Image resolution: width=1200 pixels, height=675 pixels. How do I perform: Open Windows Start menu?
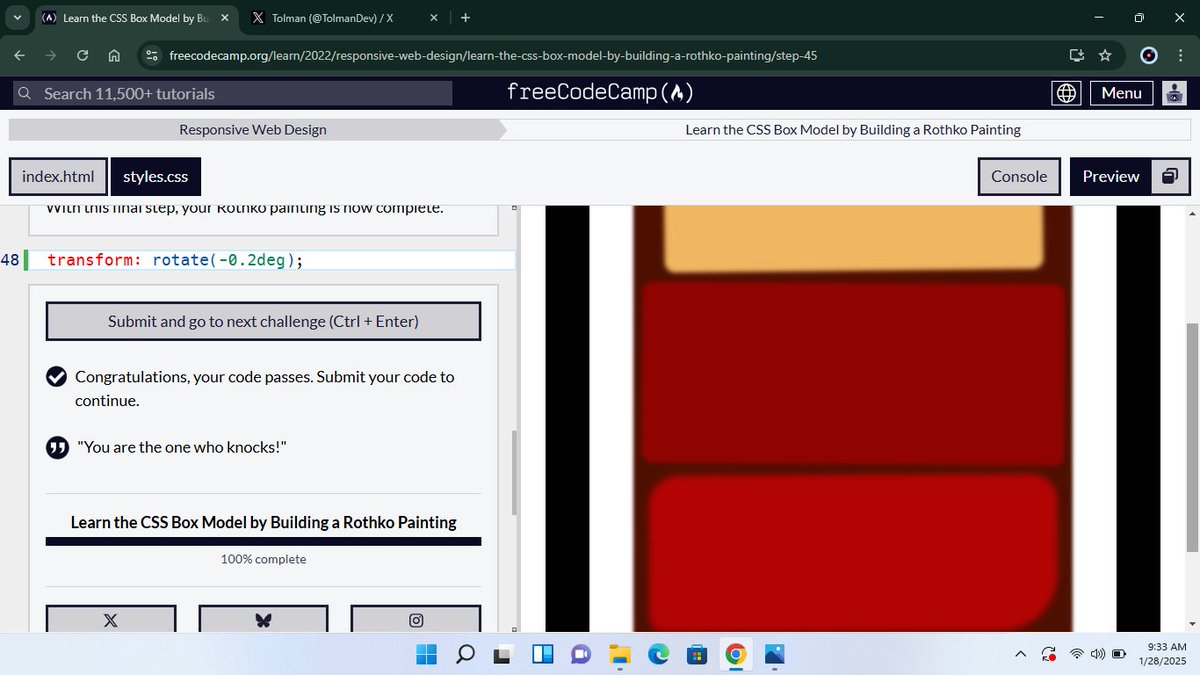[427, 654]
